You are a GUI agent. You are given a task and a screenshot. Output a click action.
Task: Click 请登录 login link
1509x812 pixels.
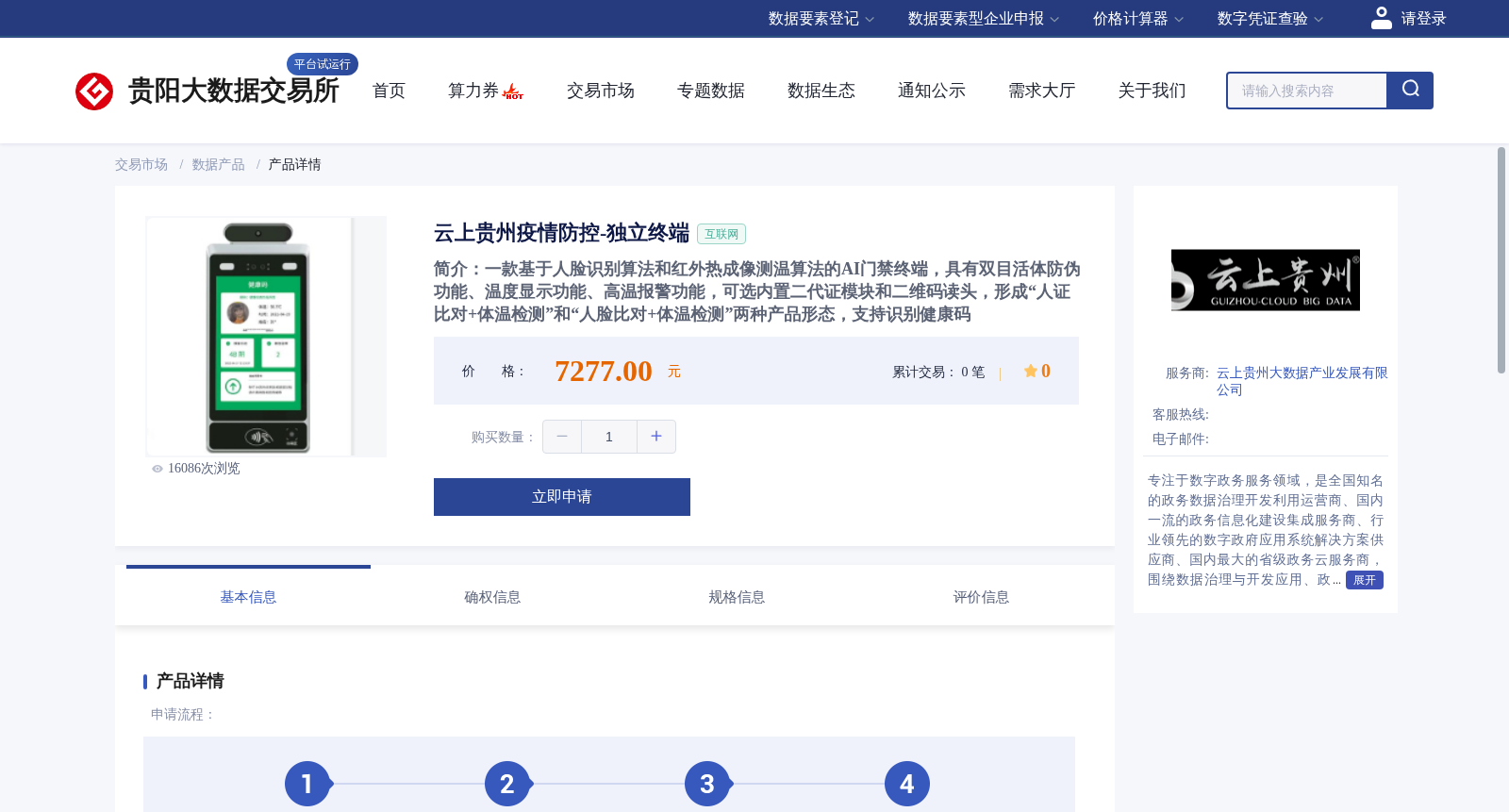(1423, 19)
